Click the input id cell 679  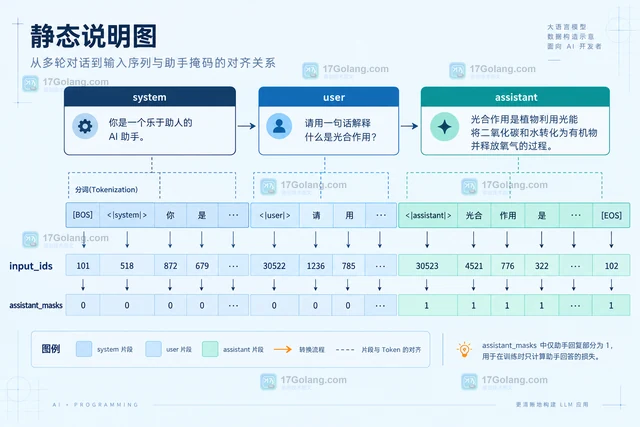[x=202, y=266]
